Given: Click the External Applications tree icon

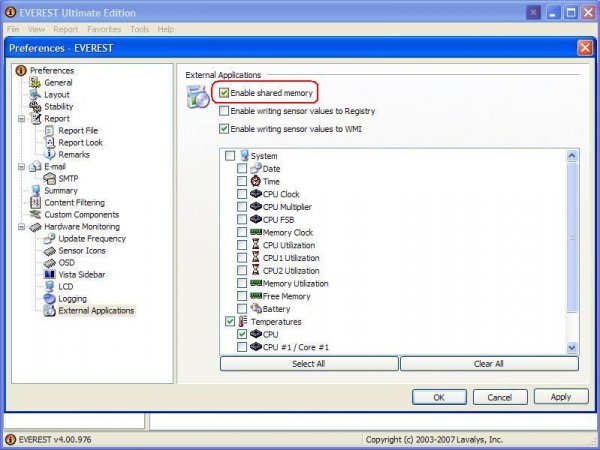Looking at the screenshot, I should coord(49,310).
